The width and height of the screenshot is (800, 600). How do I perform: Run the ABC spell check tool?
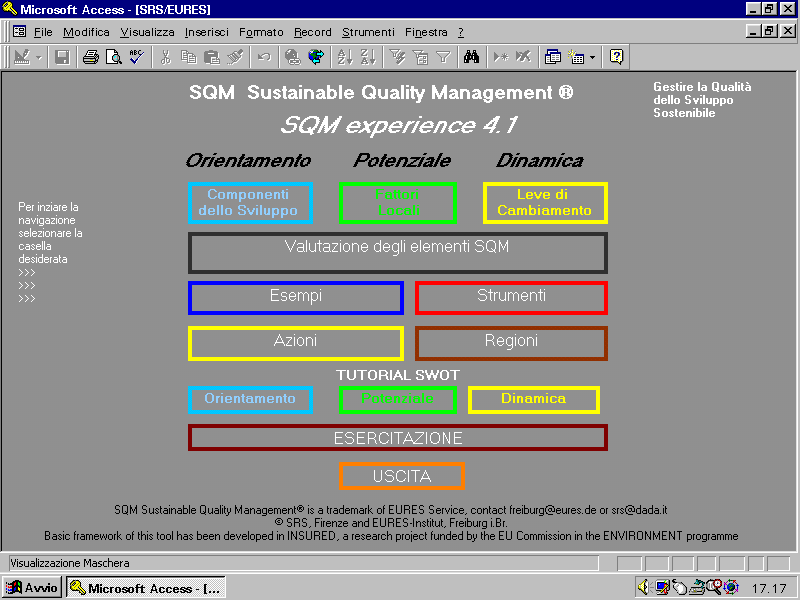point(136,57)
